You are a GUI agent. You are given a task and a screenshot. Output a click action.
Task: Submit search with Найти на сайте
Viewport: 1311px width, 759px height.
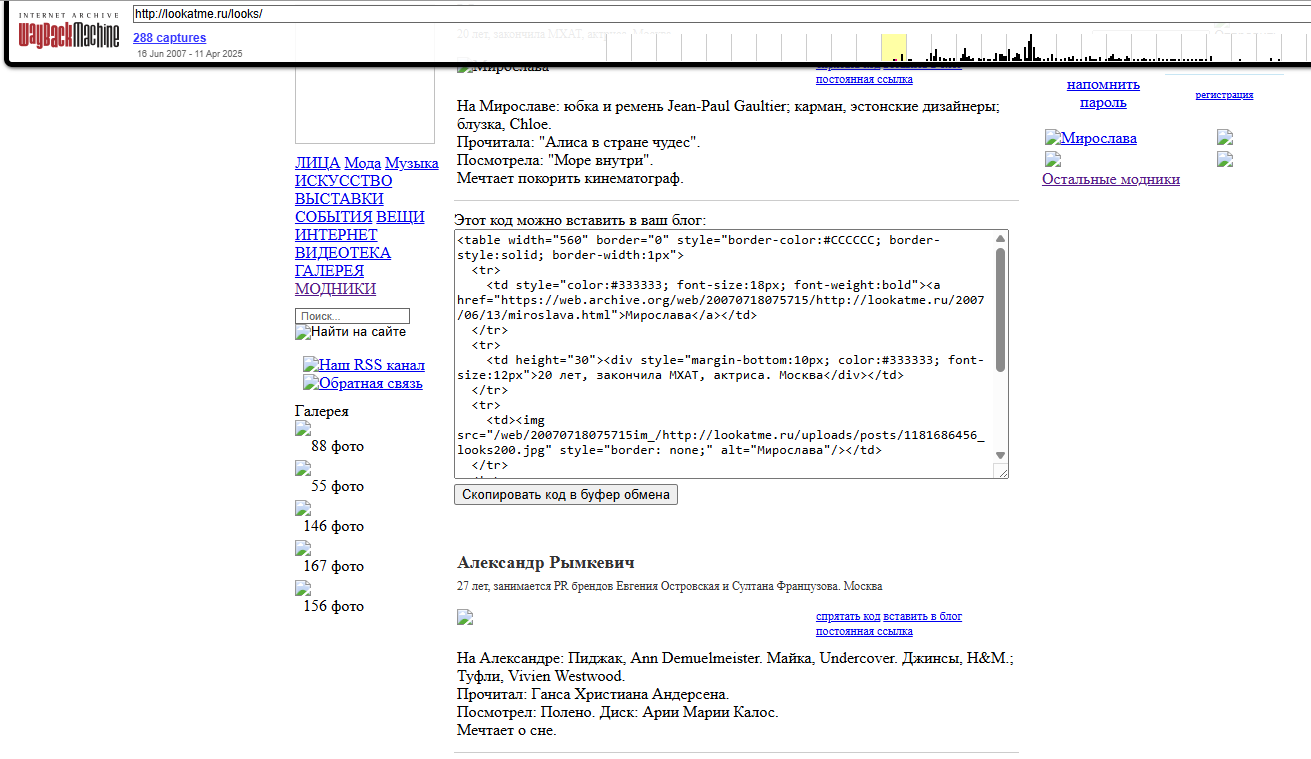tap(350, 332)
